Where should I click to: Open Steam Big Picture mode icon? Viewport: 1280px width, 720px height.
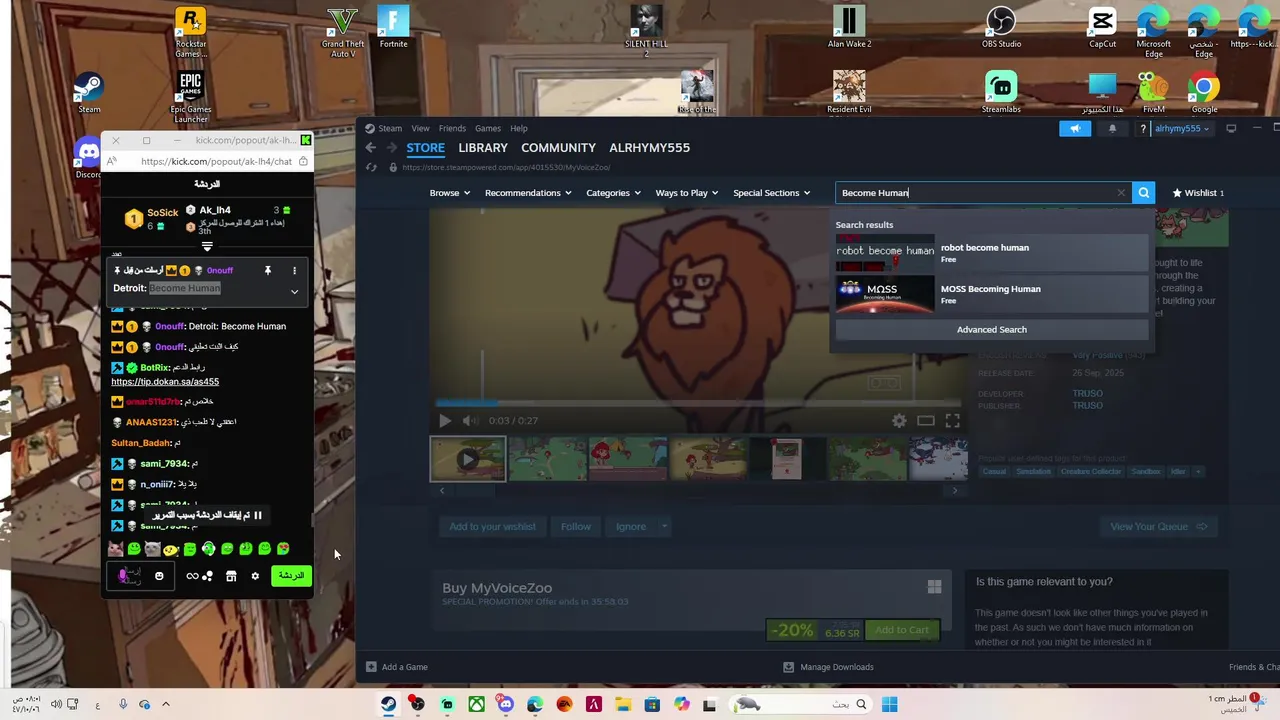1231,128
